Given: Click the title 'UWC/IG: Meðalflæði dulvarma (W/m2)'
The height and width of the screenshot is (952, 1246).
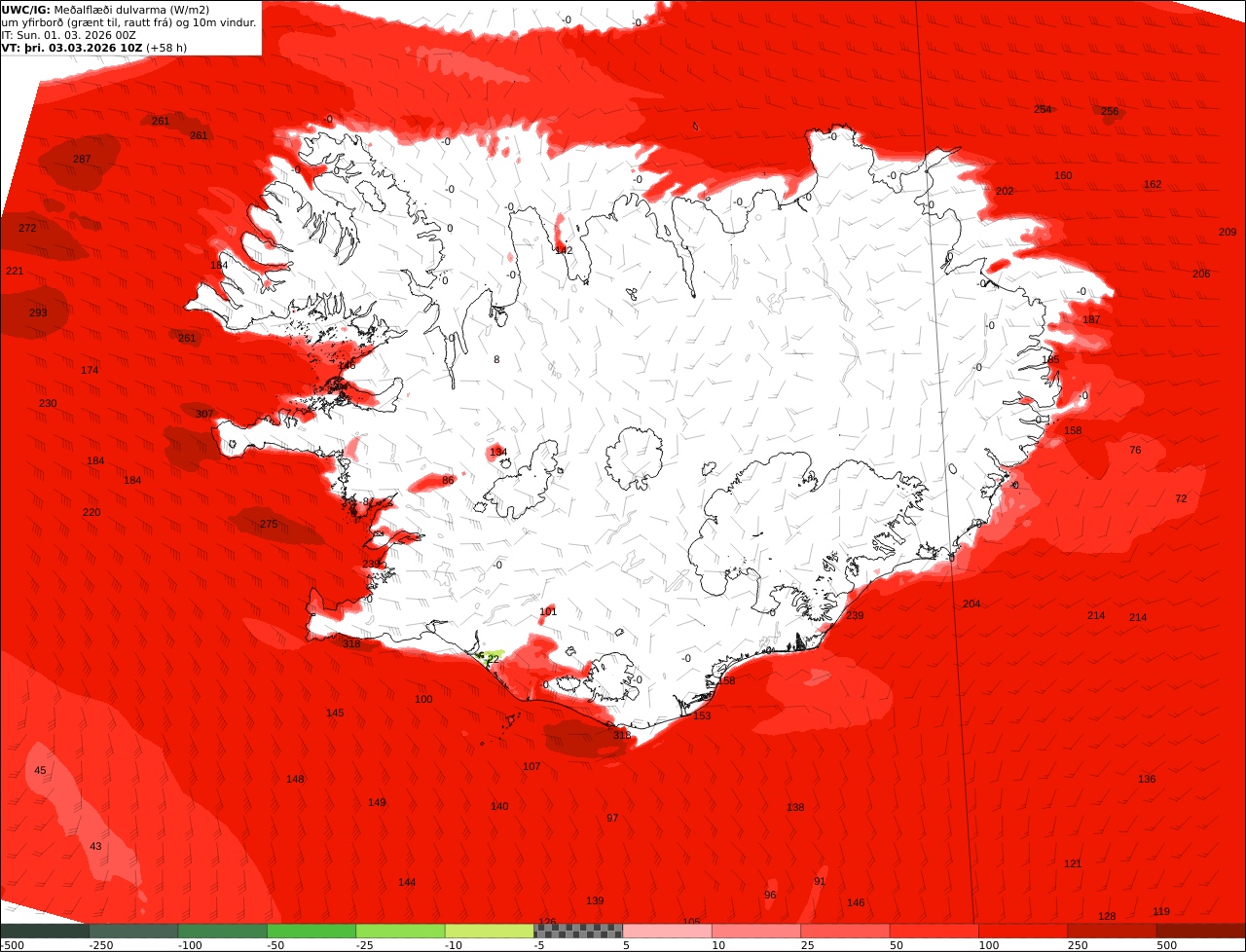Looking at the screenshot, I should click(x=105, y=10).
